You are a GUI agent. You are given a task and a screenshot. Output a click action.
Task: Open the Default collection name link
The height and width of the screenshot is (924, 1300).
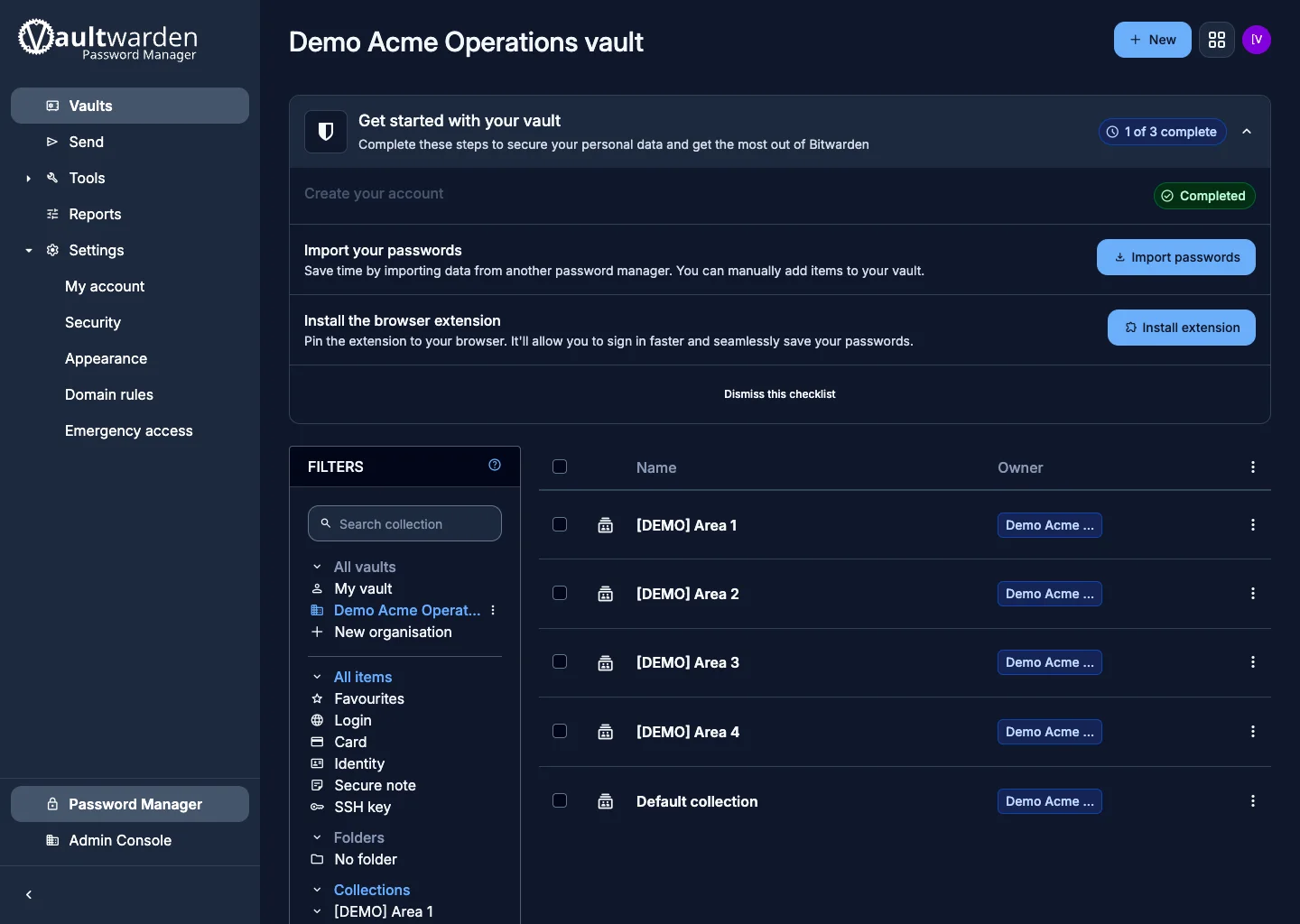point(697,801)
